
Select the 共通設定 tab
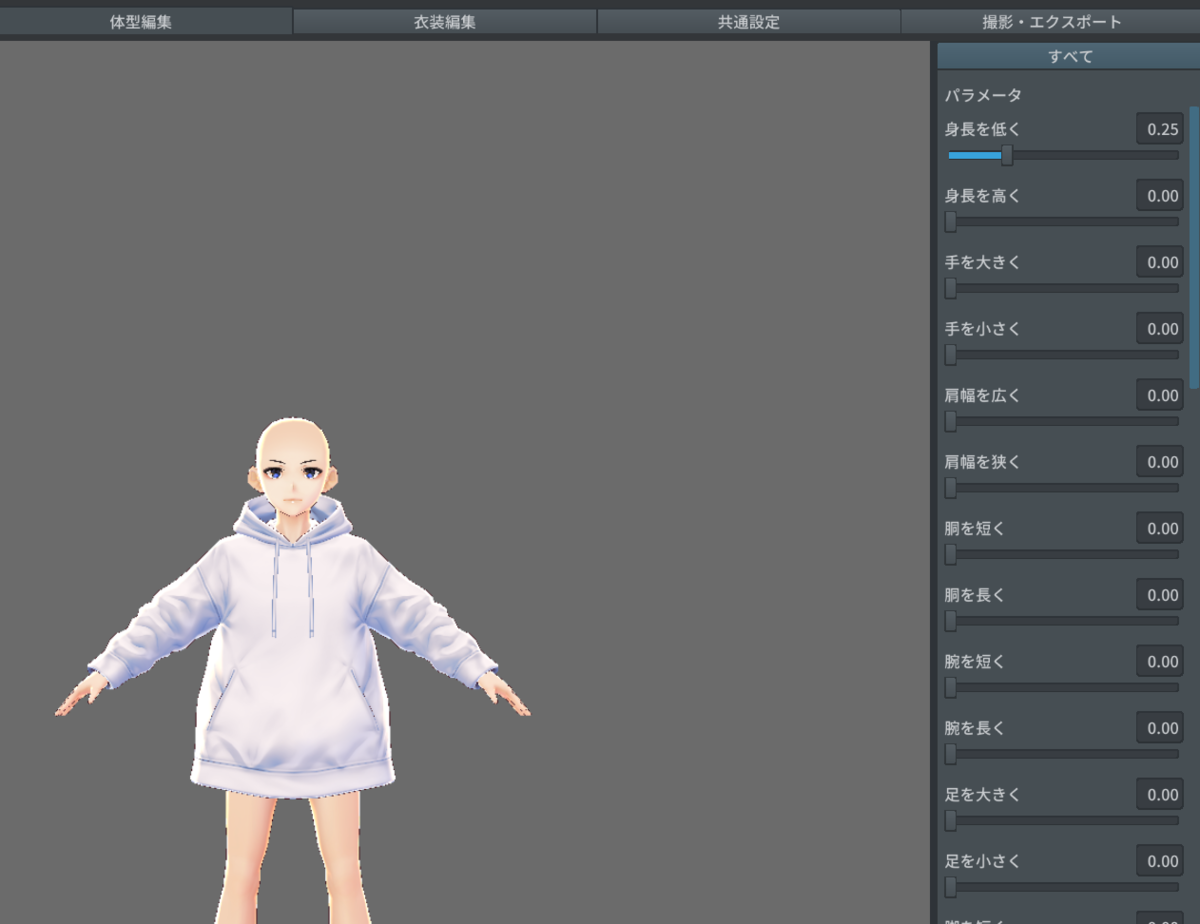click(x=749, y=22)
